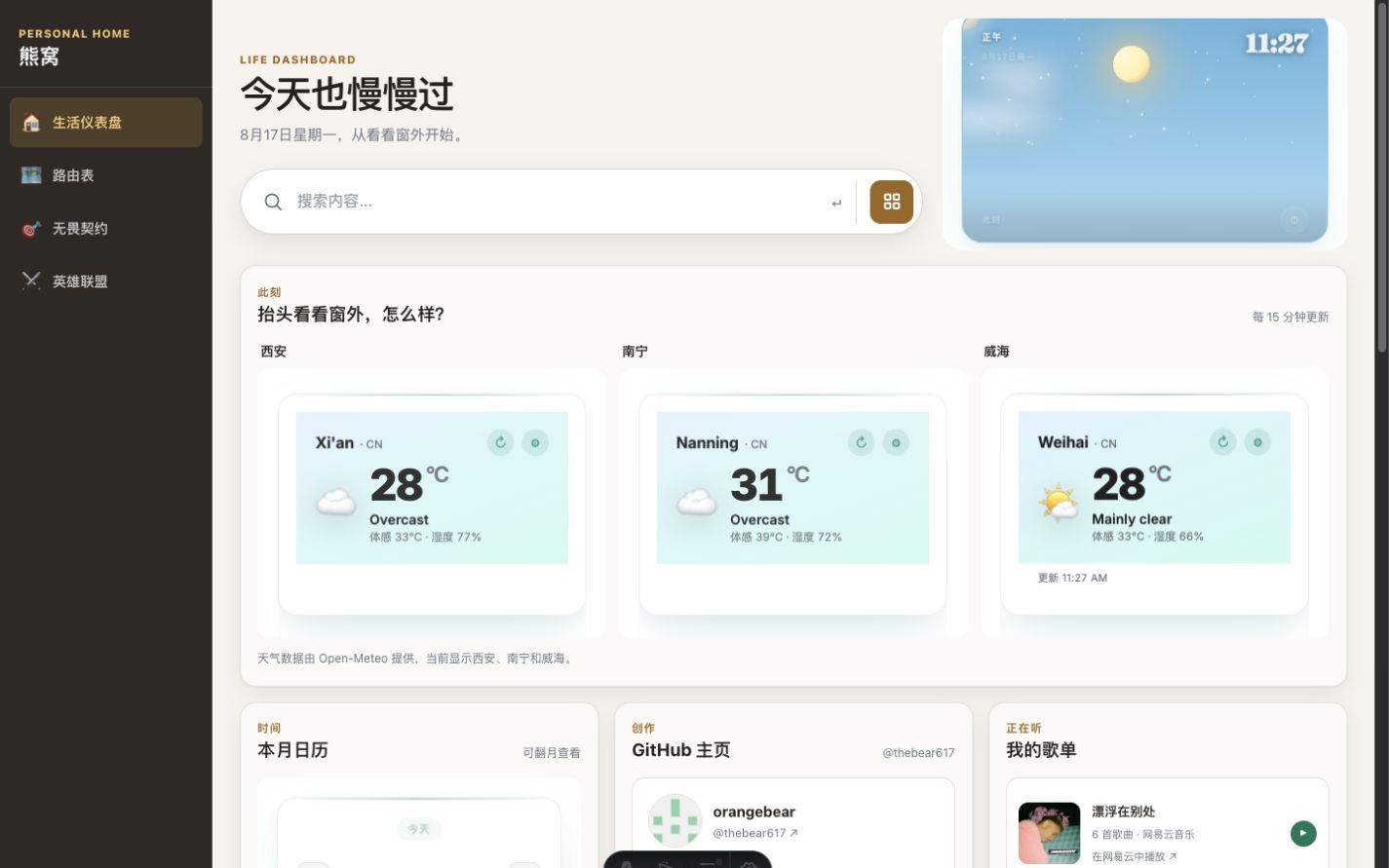Click the 今天也慢慢过 heading
Screen dimensions: 1389x868
click(x=347, y=94)
